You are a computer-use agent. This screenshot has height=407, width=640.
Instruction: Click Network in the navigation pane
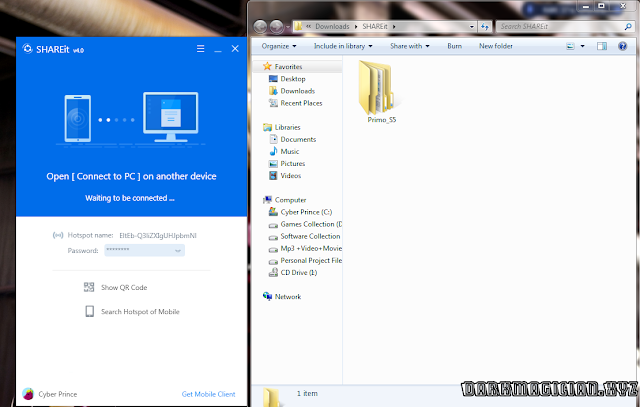(288, 297)
